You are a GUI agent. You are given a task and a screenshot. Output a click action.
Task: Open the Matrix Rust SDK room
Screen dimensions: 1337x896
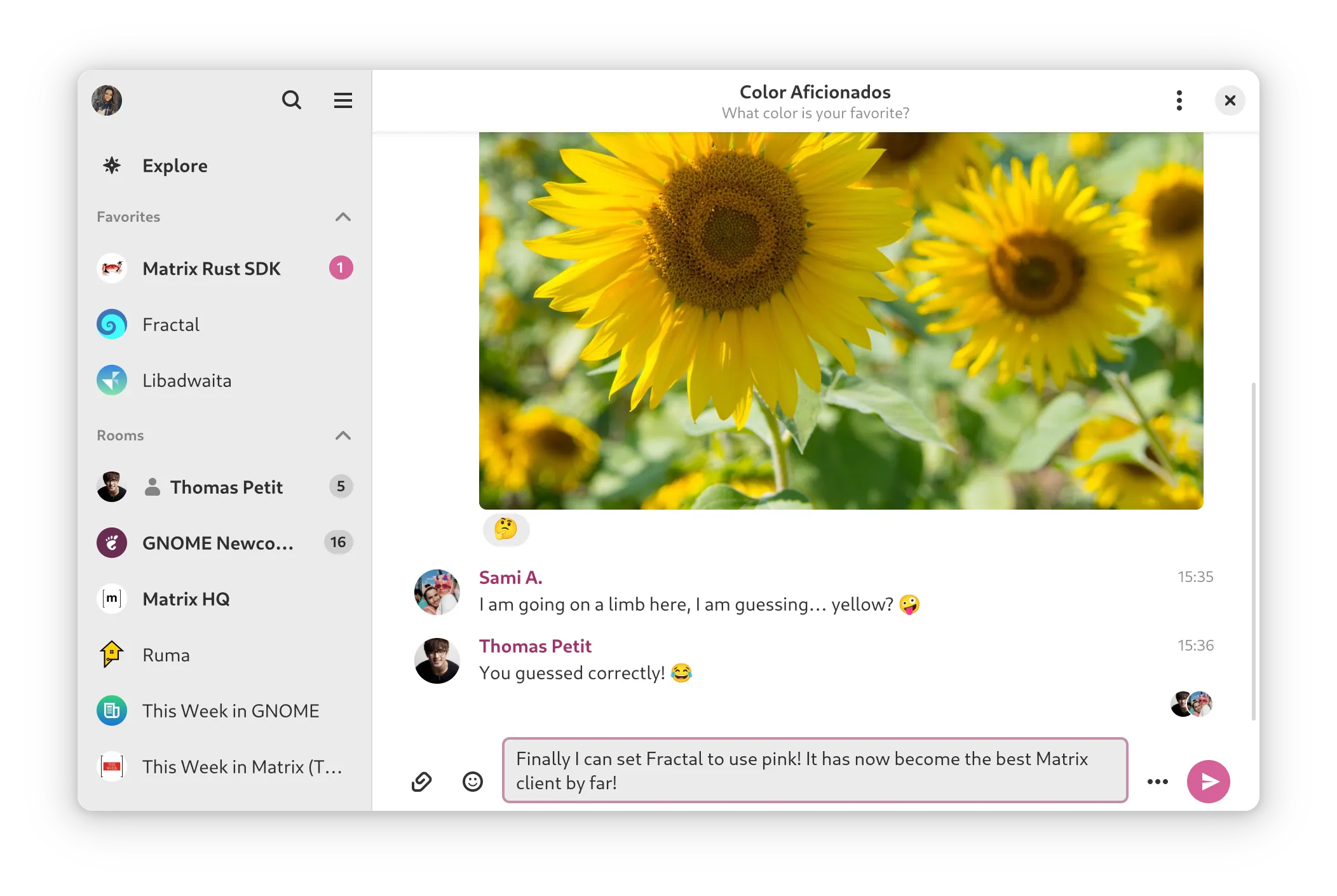click(x=211, y=268)
